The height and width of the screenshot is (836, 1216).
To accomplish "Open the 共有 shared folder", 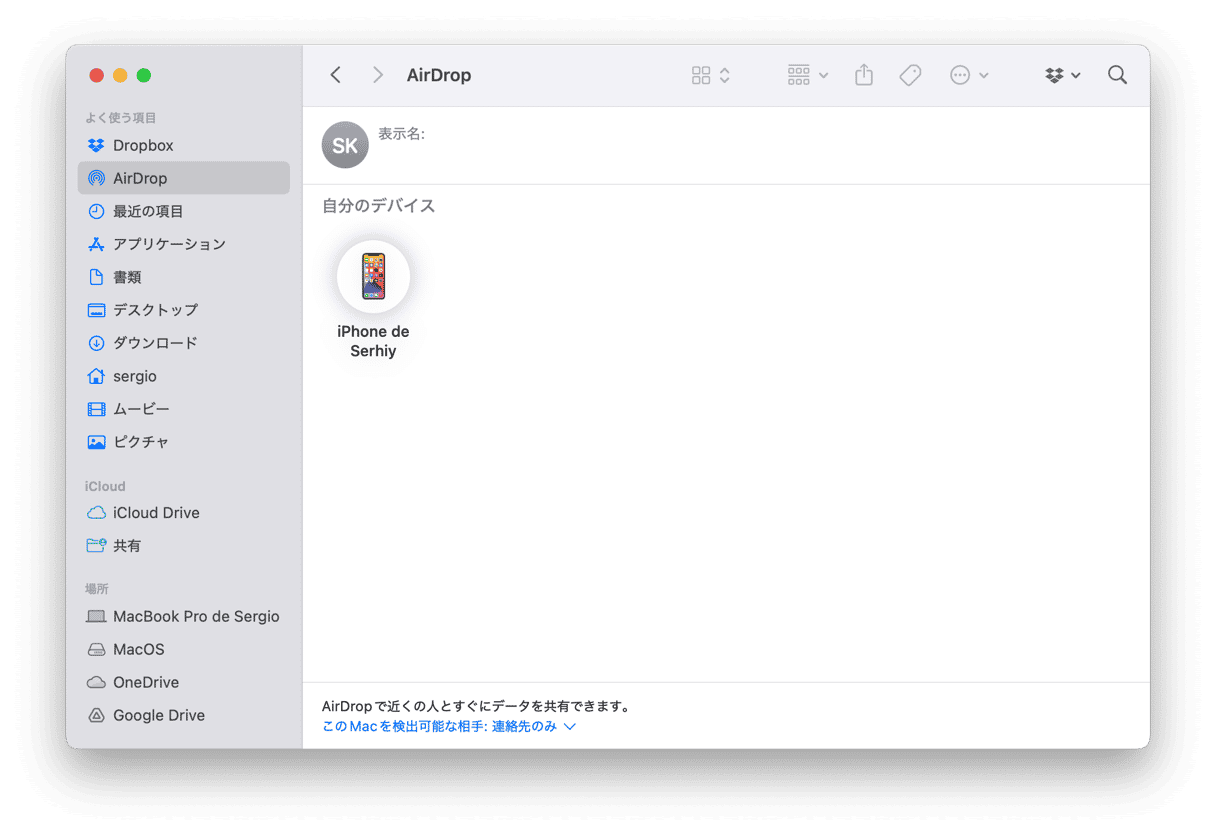I will coord(184,546).
